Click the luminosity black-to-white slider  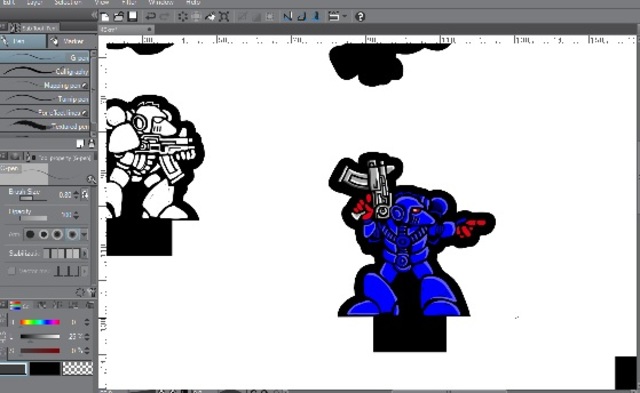click(x=40, y=336)
